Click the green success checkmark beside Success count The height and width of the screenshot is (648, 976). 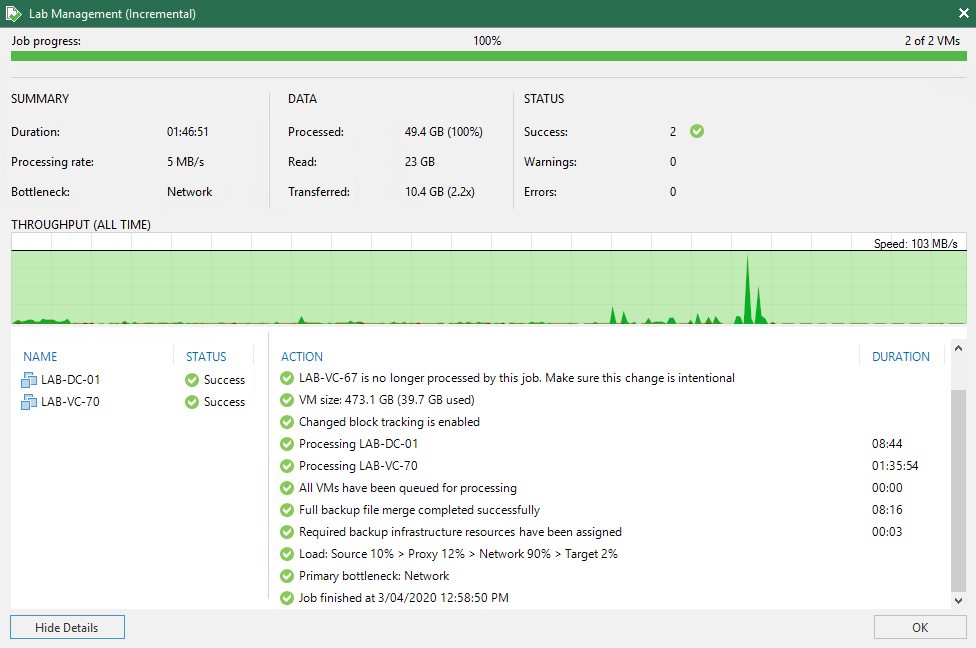coord(697,131)
